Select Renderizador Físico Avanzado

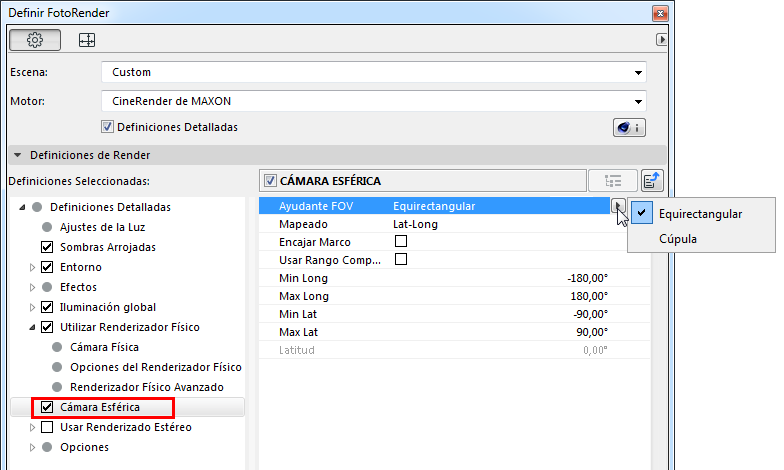(x=147, y=387)
